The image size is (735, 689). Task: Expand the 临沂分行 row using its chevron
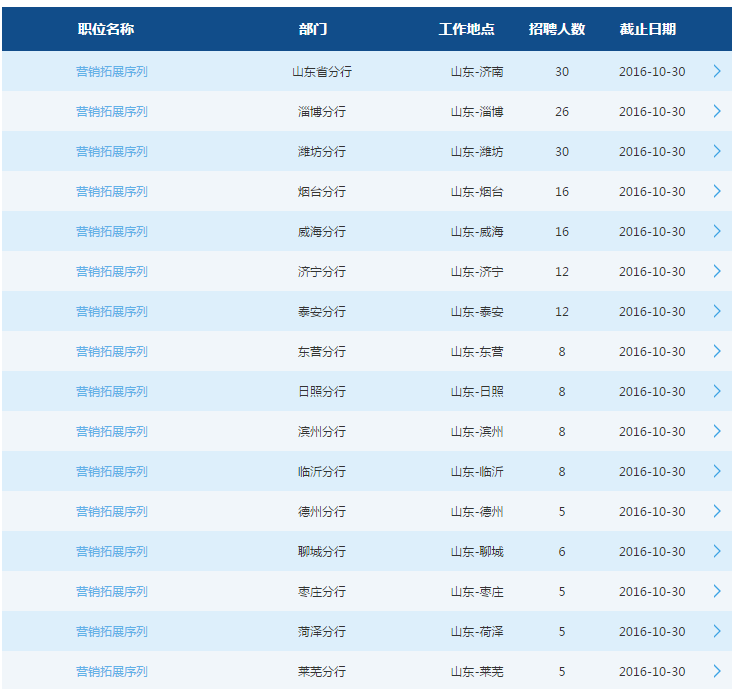[x=716, y=471]
